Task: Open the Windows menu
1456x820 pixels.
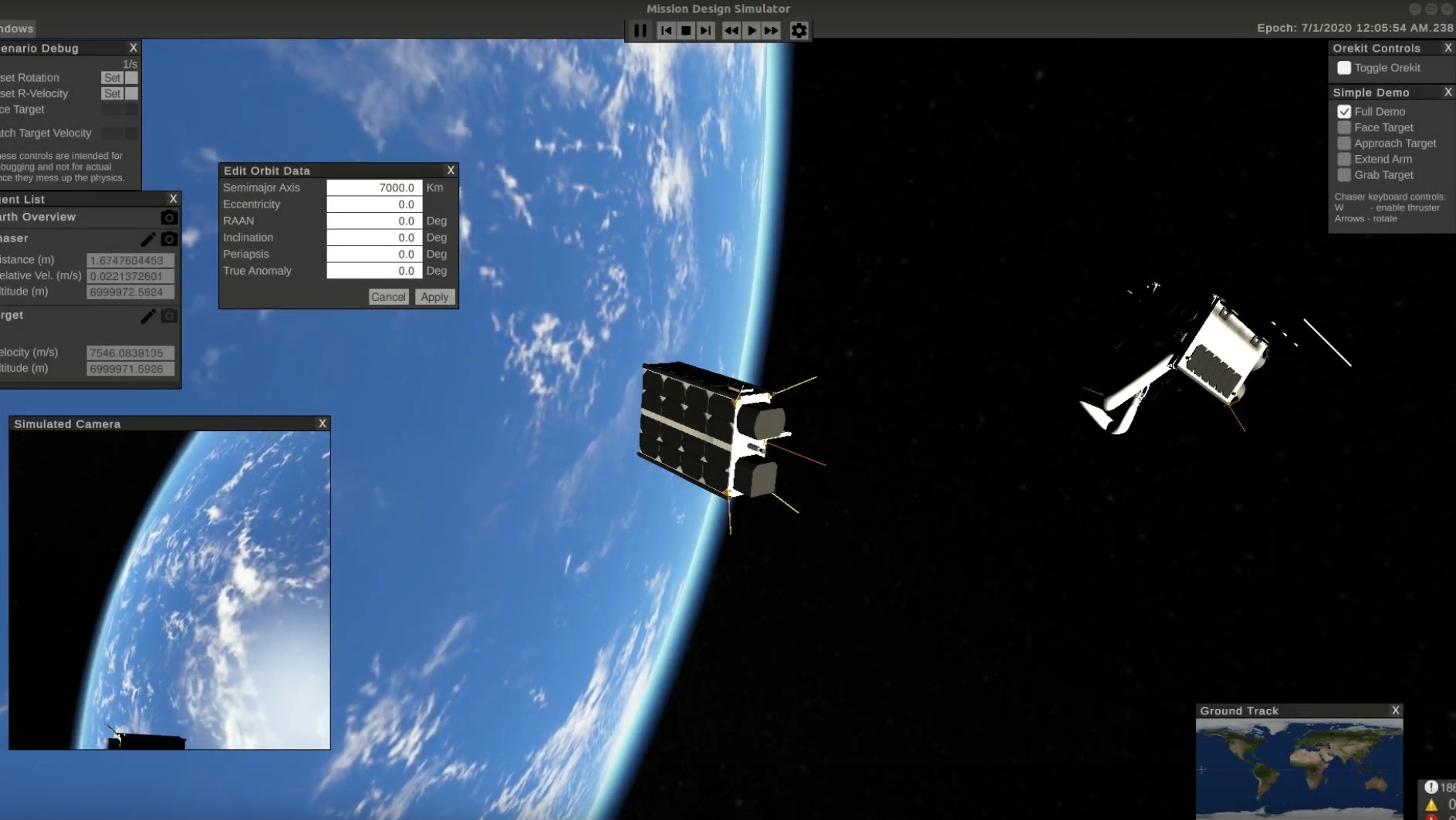Action: click(x=17, y=29)
